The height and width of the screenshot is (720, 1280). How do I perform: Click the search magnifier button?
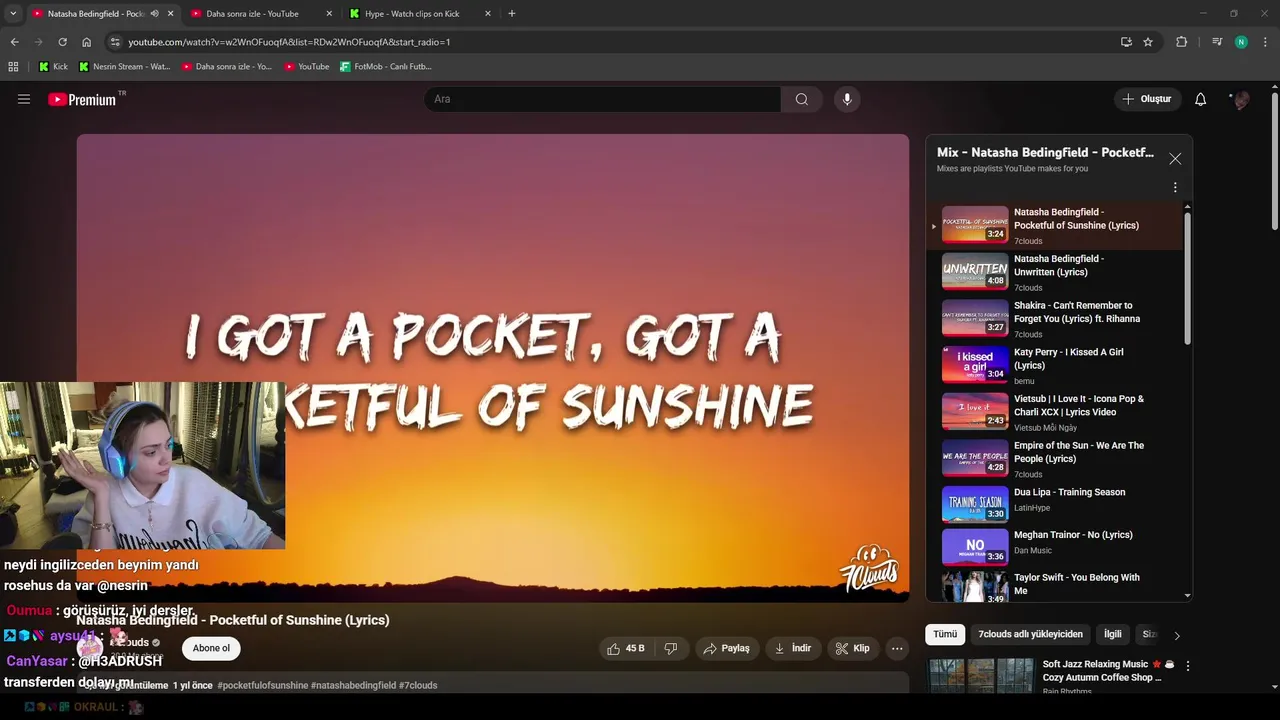coord(802,99)
